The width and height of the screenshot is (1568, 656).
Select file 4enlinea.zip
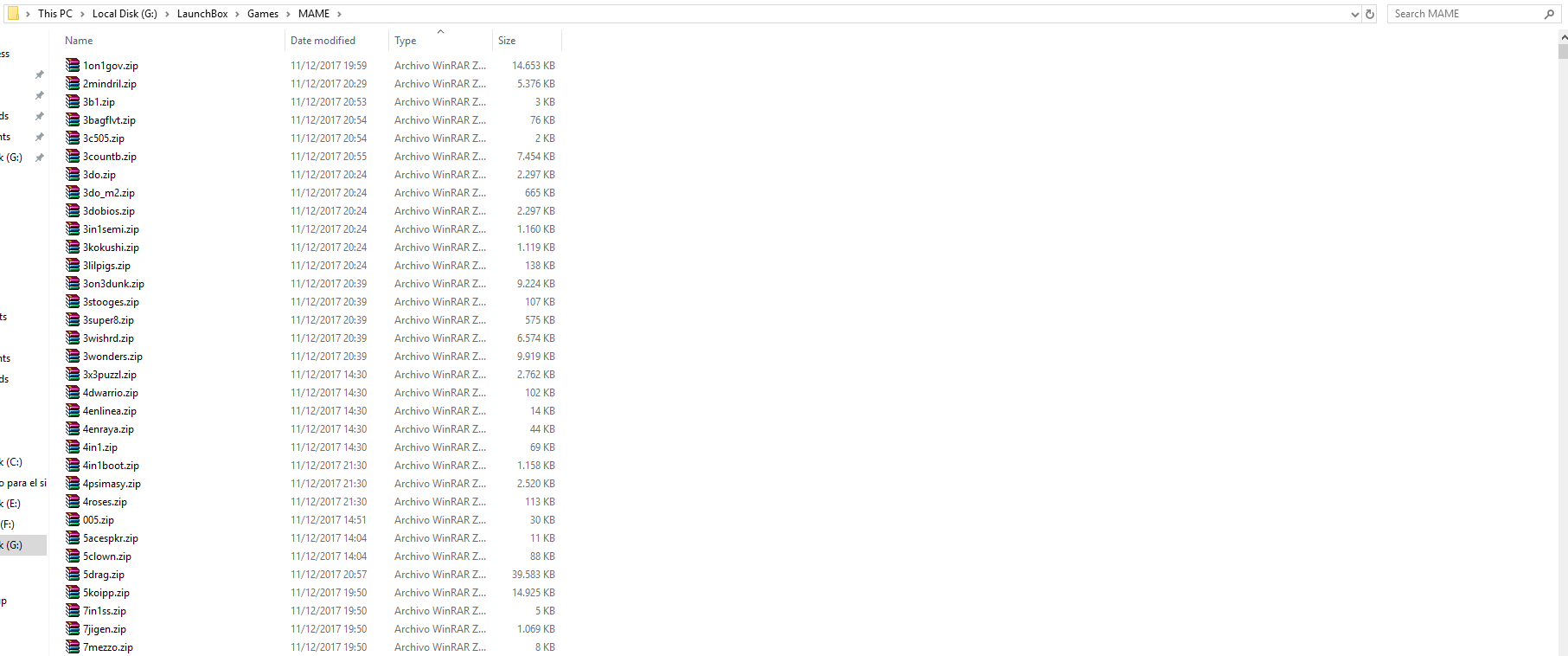(x=110, y=411)
